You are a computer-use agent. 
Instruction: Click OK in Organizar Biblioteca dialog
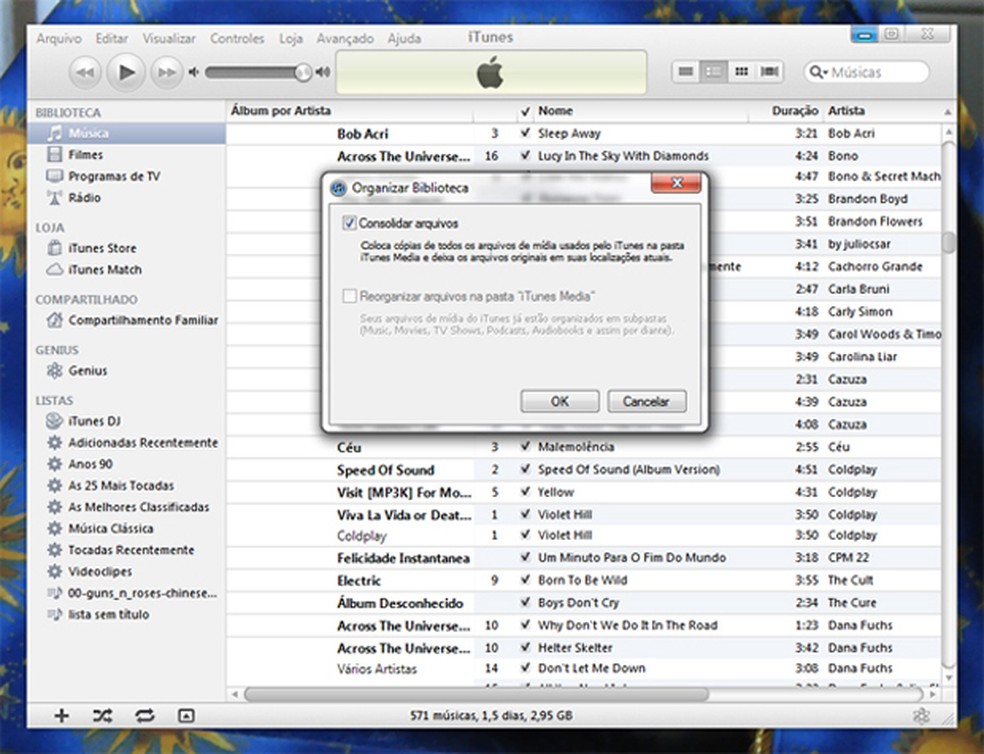(560, 401)
